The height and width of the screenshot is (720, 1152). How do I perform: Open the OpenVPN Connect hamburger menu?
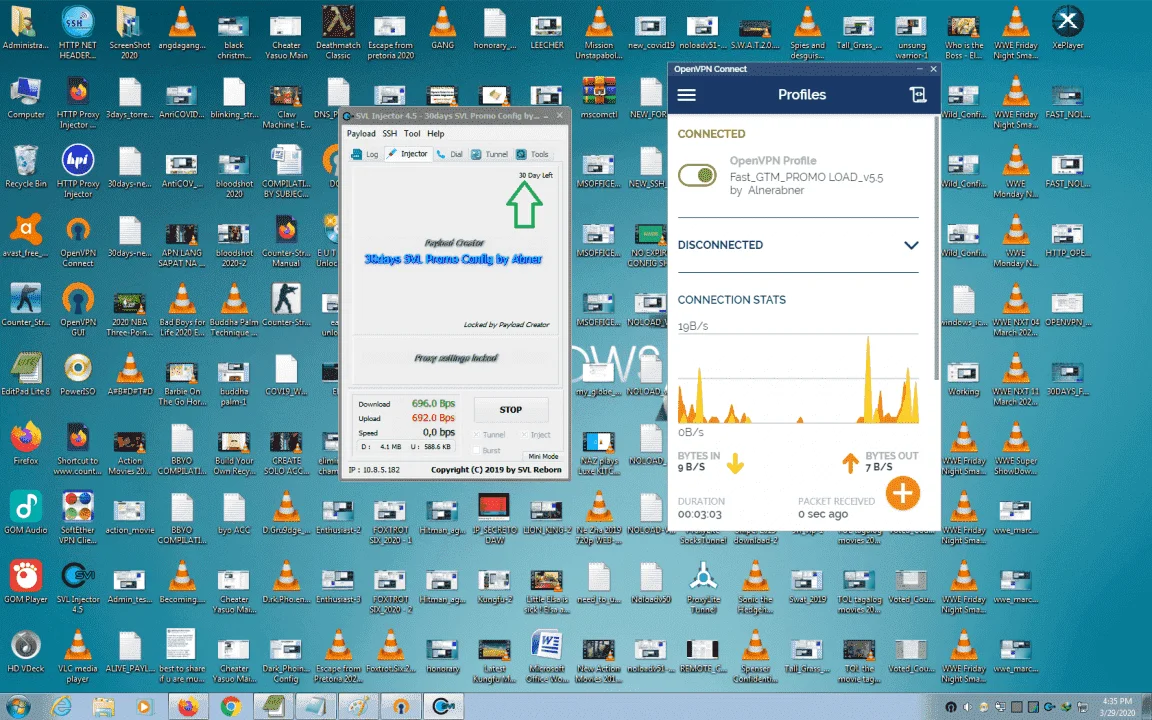686,95
